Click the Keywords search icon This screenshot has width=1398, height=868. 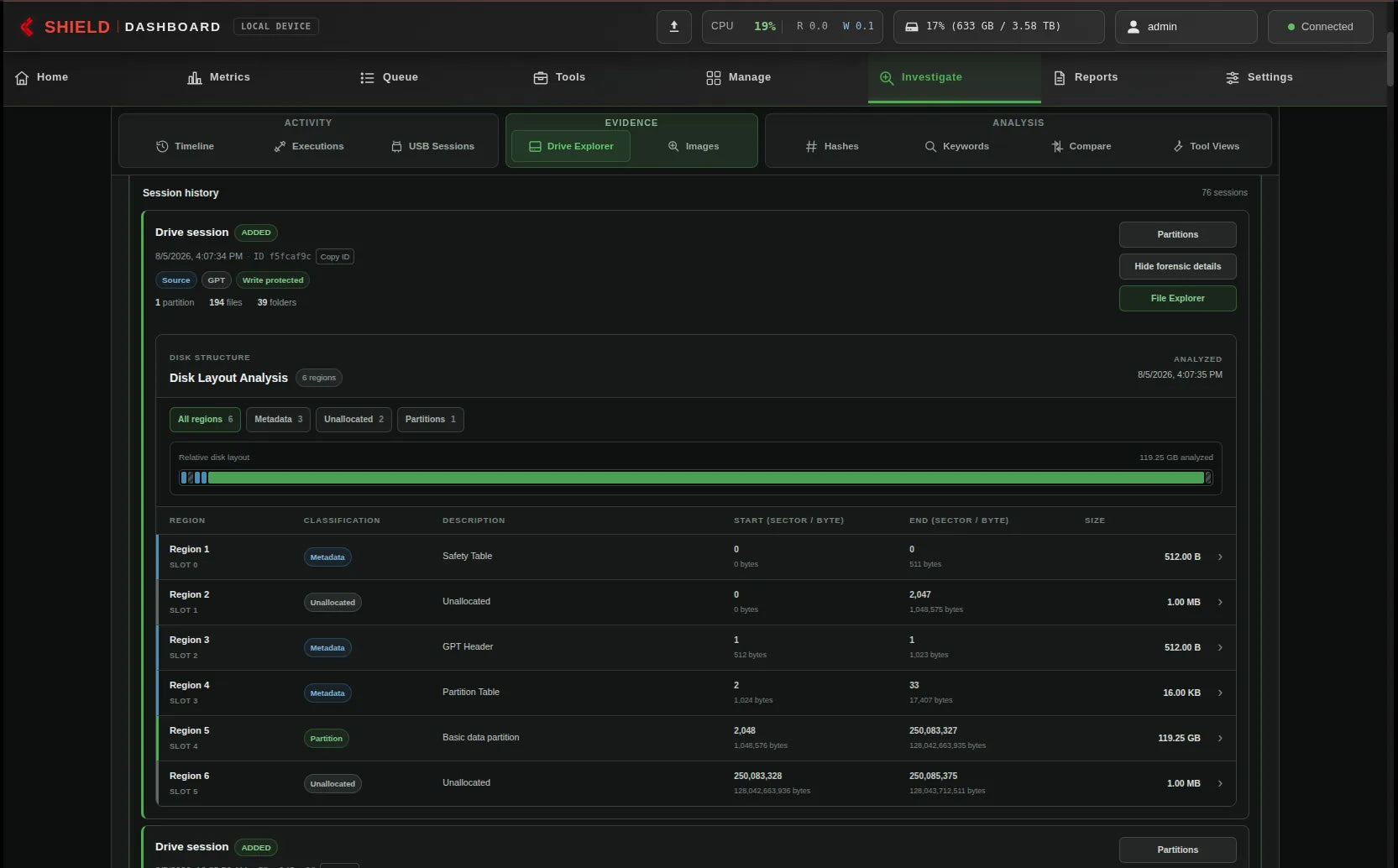point(930,146)
